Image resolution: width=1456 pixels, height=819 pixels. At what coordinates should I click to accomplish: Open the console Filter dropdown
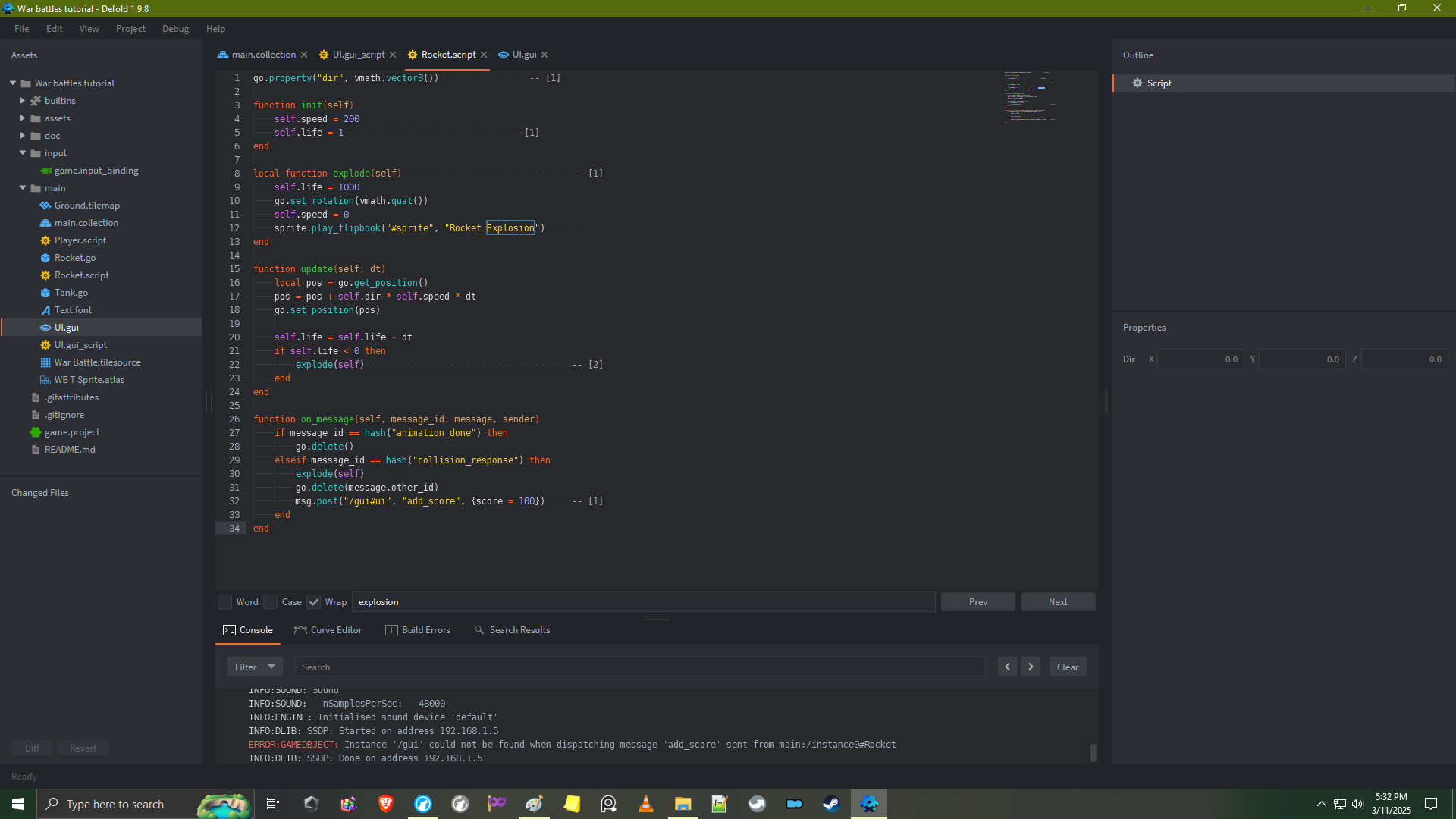[x=255, y=667]
